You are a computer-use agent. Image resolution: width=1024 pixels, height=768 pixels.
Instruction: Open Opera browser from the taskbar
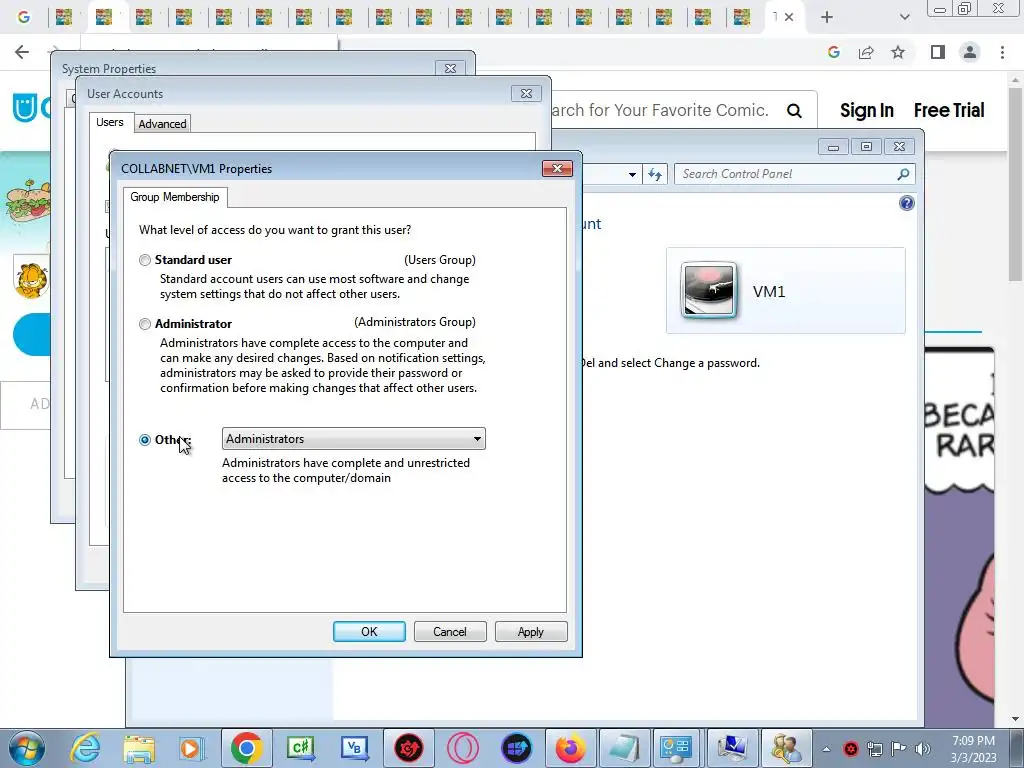pos(463,748)
